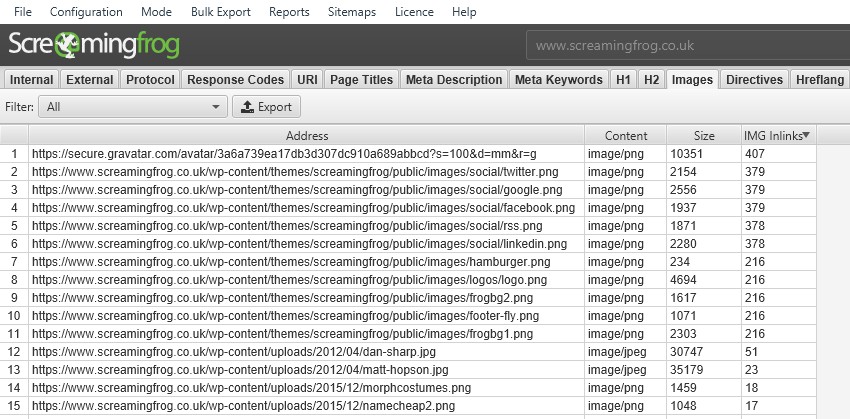Switch to the External tab
850x419 pixels.
pyautogui.click(x=89, y=80)
